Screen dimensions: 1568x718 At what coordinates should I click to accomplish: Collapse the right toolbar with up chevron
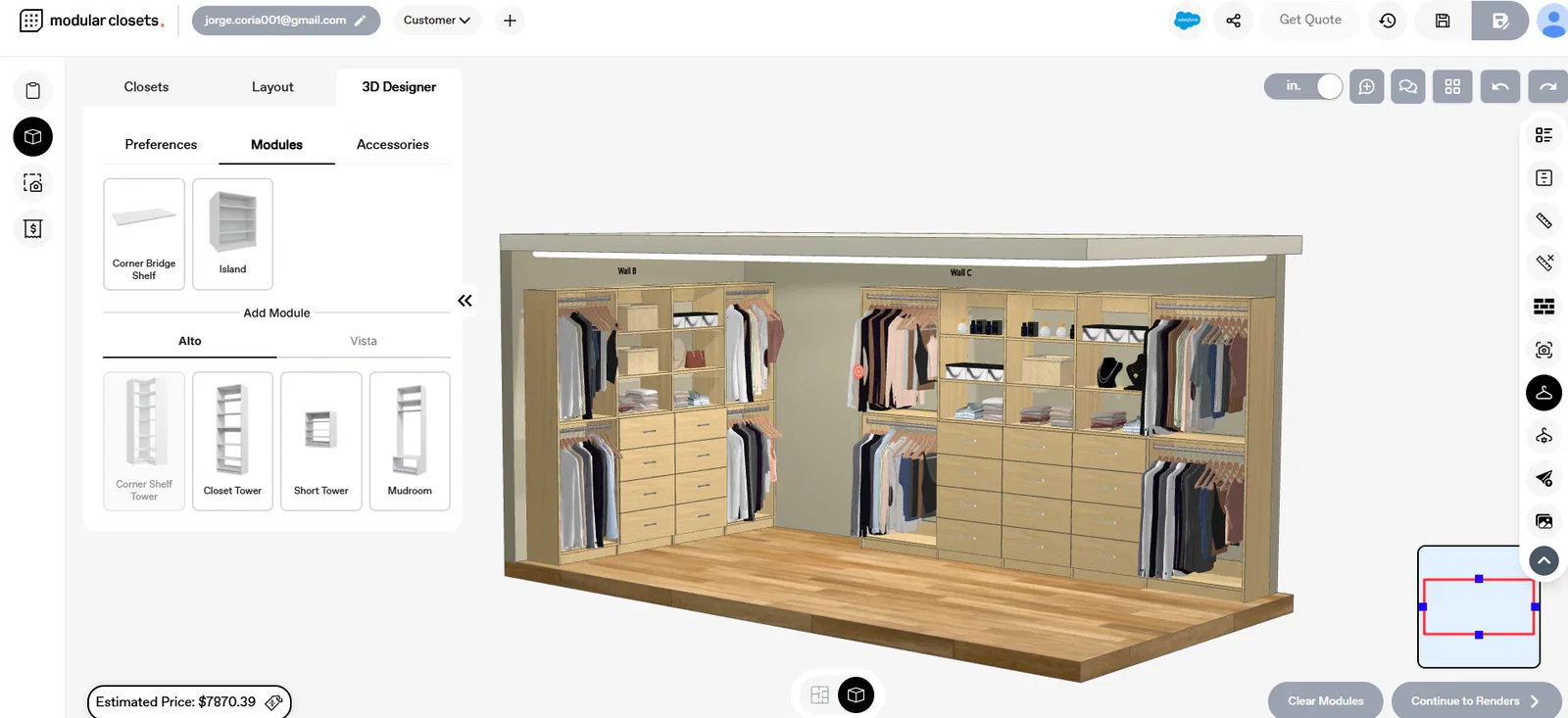click(x=1543, y=561)
